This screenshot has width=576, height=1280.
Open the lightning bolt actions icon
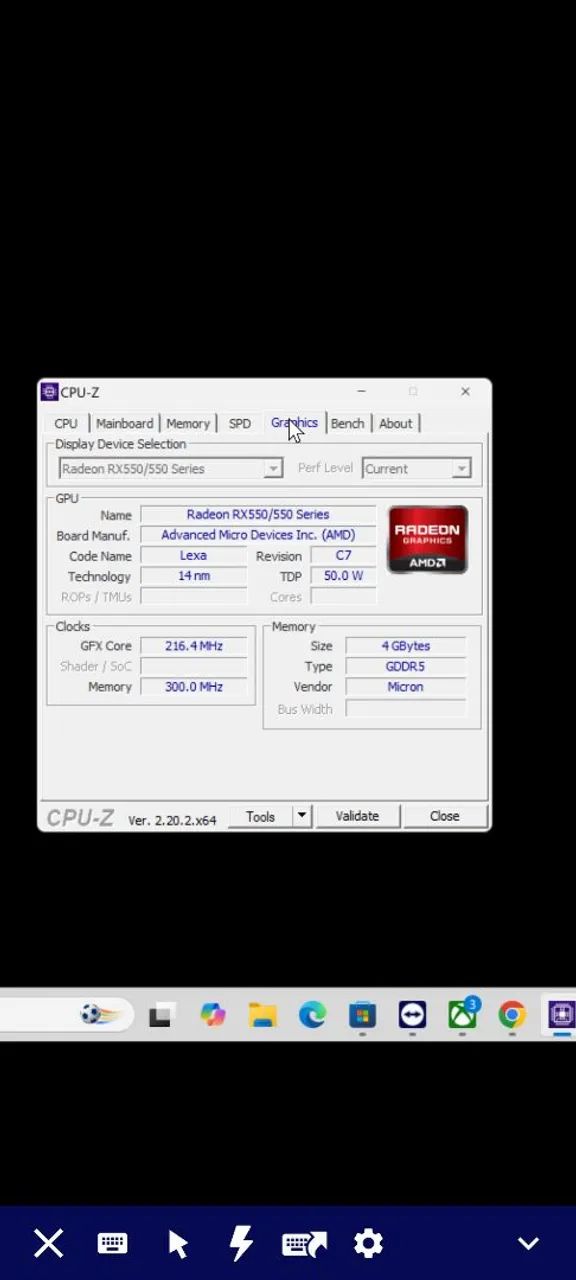coord(241,1243)
